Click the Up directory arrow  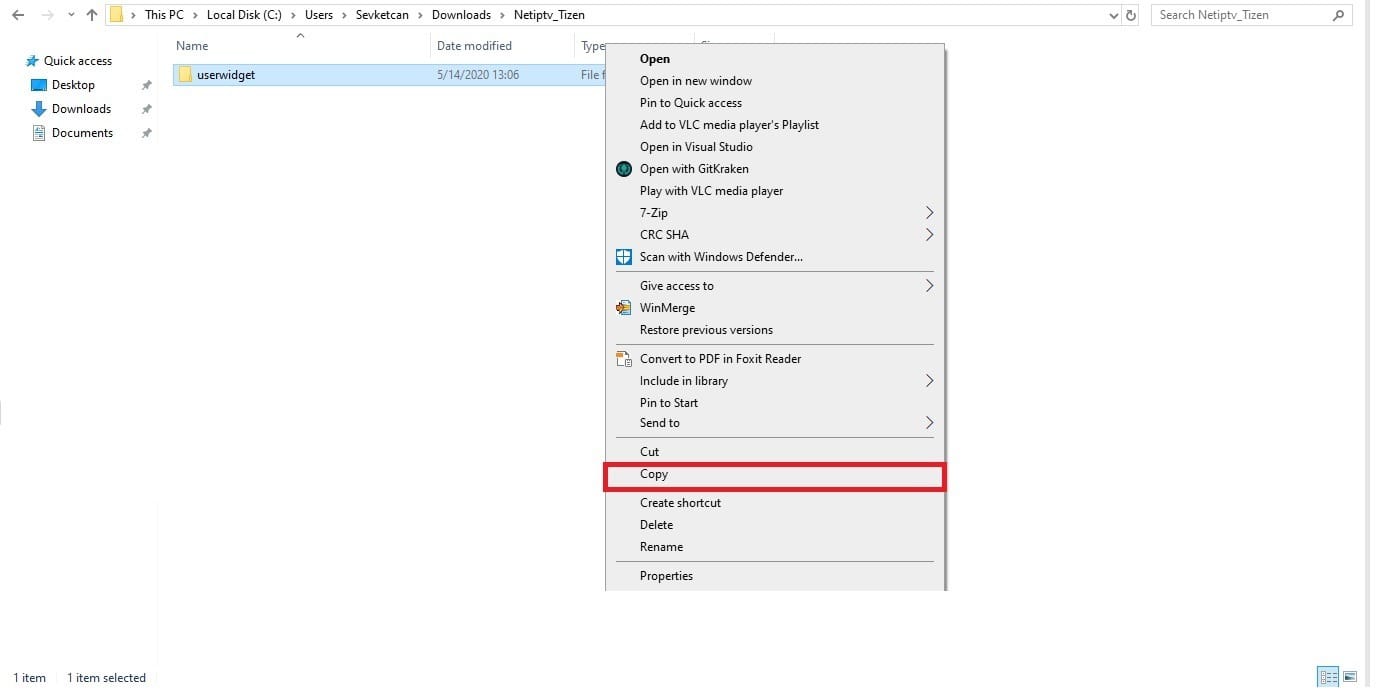(x=92, y=15)
